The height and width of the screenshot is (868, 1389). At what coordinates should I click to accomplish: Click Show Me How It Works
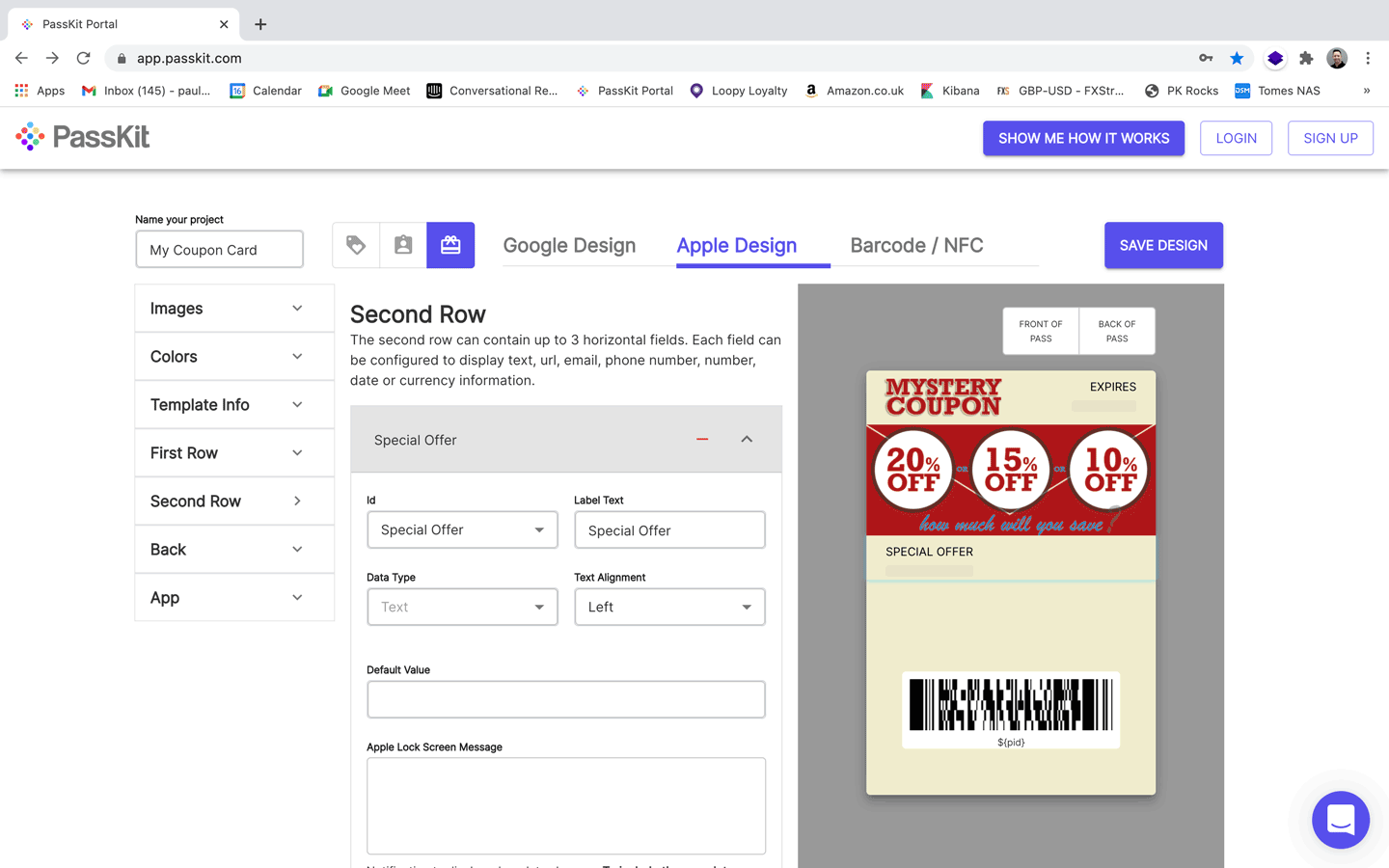point(1083,138)
